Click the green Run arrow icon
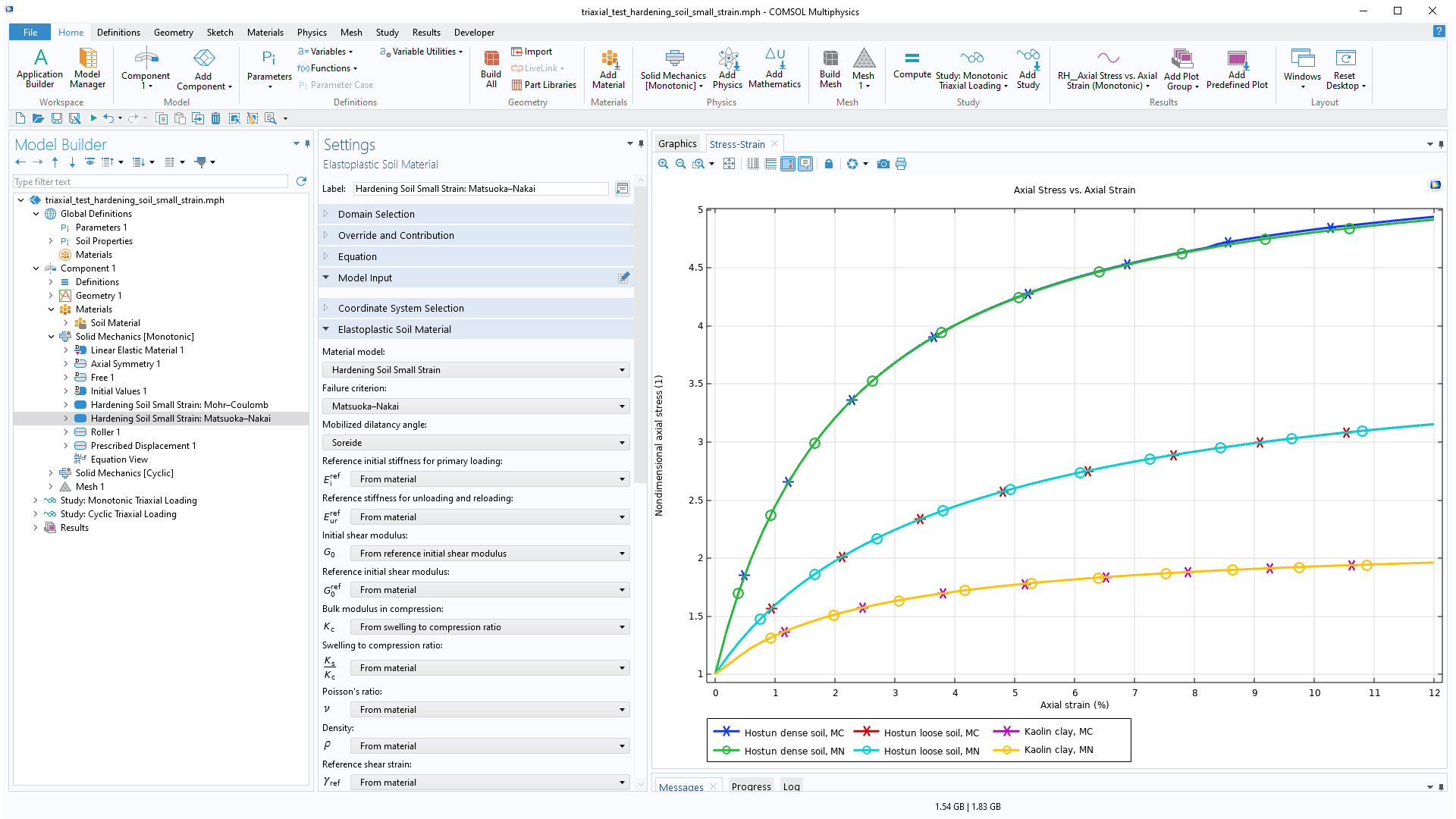Image resolution: width=1456 pixels, height=819 pixels. click(x=93, y=118)
